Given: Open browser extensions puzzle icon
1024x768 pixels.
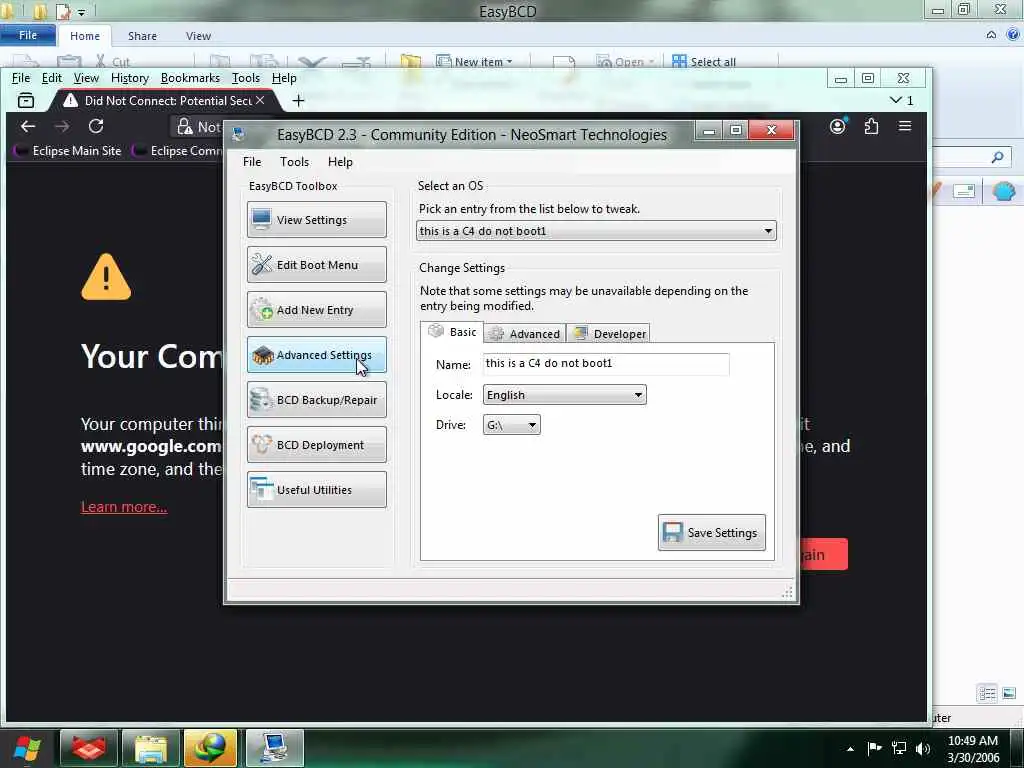Looking at the screenshot, I should click(x=871, y=126).
